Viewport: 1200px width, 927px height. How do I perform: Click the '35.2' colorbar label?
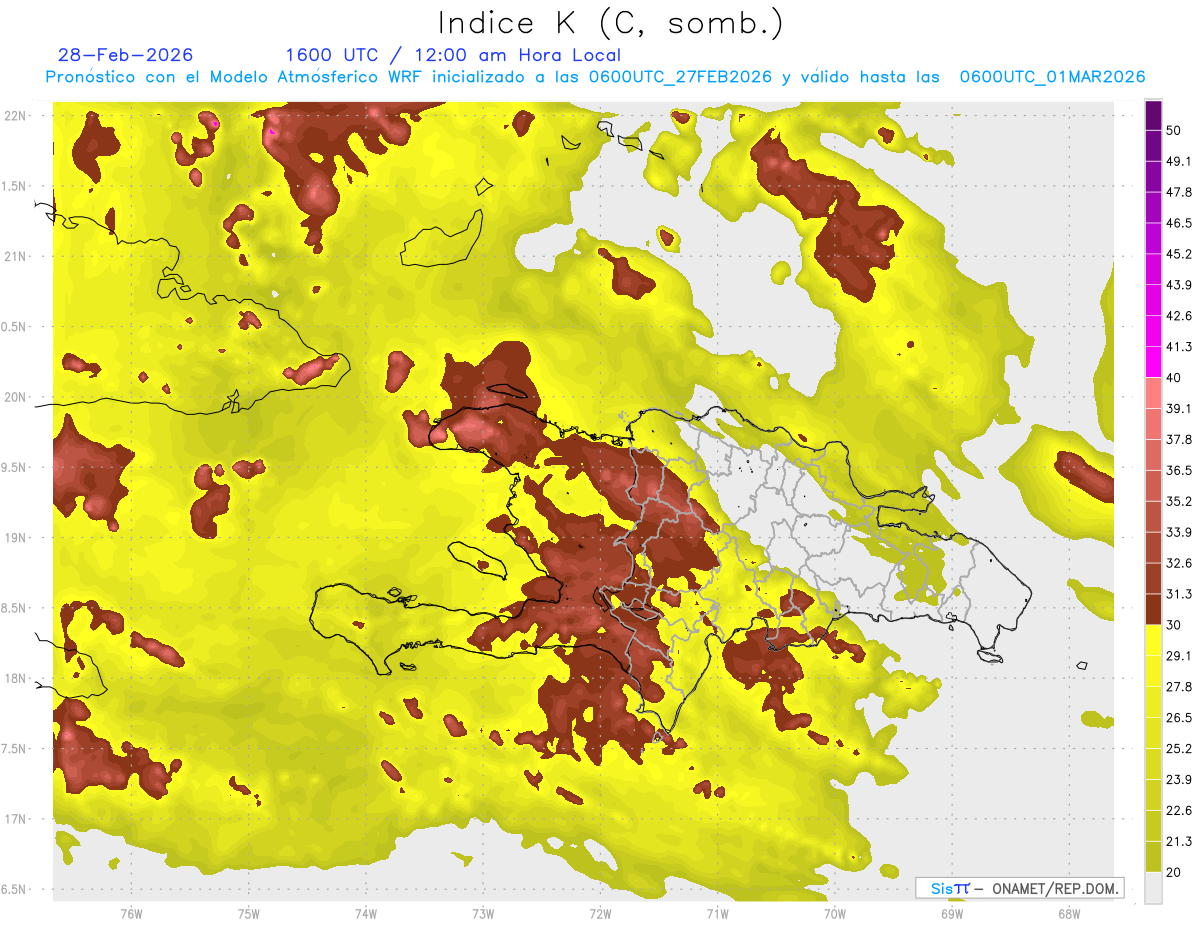point(1179,501)
